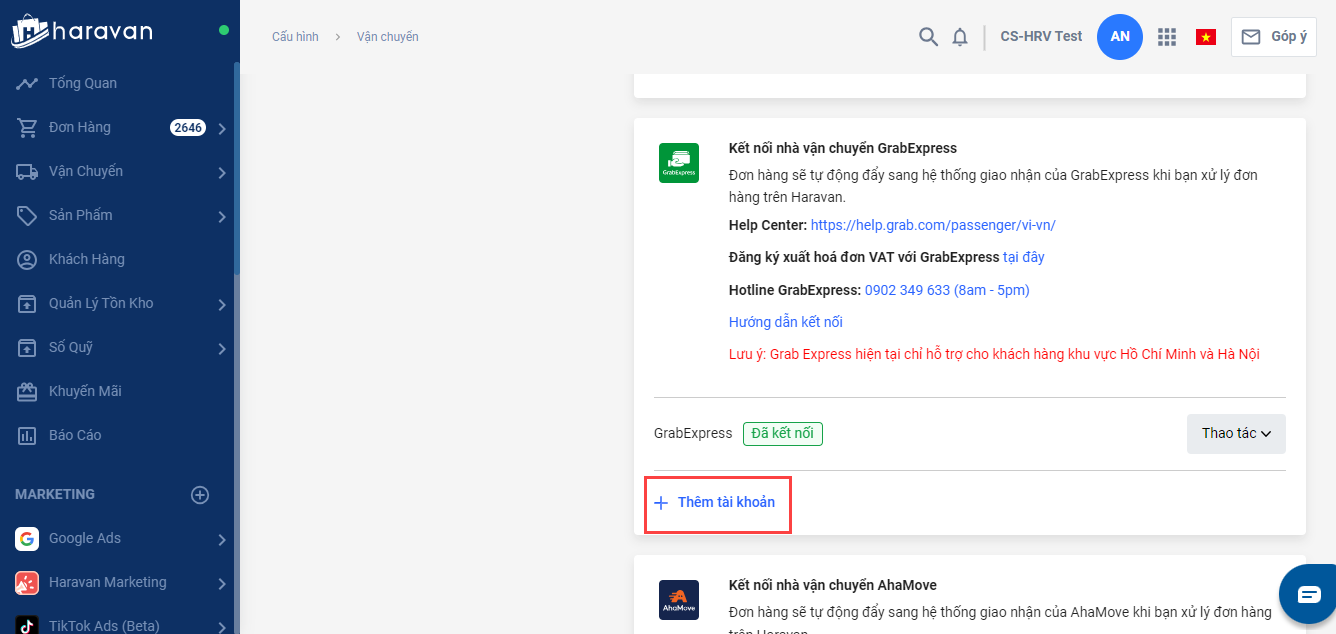Select Báo Cáo in the sidebar
The width and height of the screenshot is (1336, 634).
(x=74, y=435)
